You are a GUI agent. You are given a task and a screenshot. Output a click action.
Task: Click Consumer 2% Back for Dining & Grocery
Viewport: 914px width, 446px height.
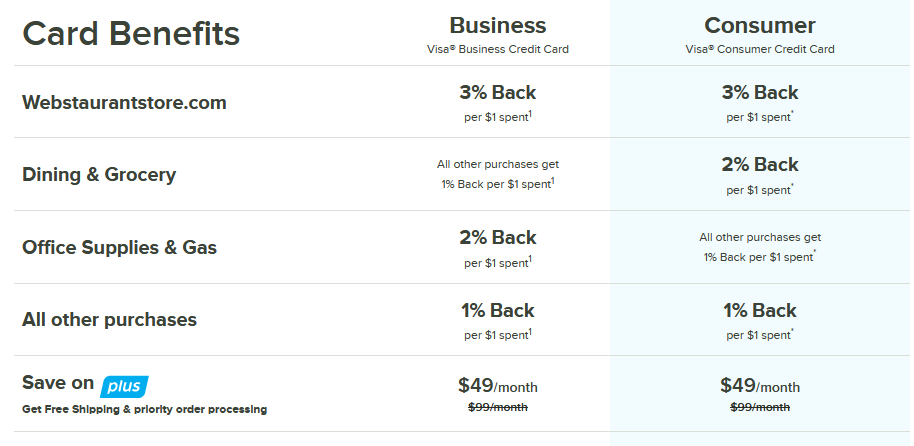pyautogui.click(x=760, y=165)
